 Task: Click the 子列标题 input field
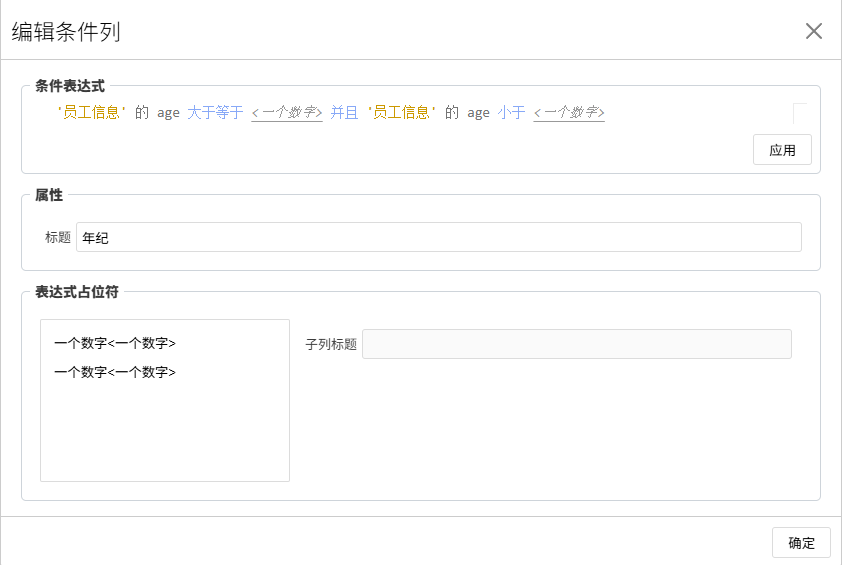[x=576, y=344]
